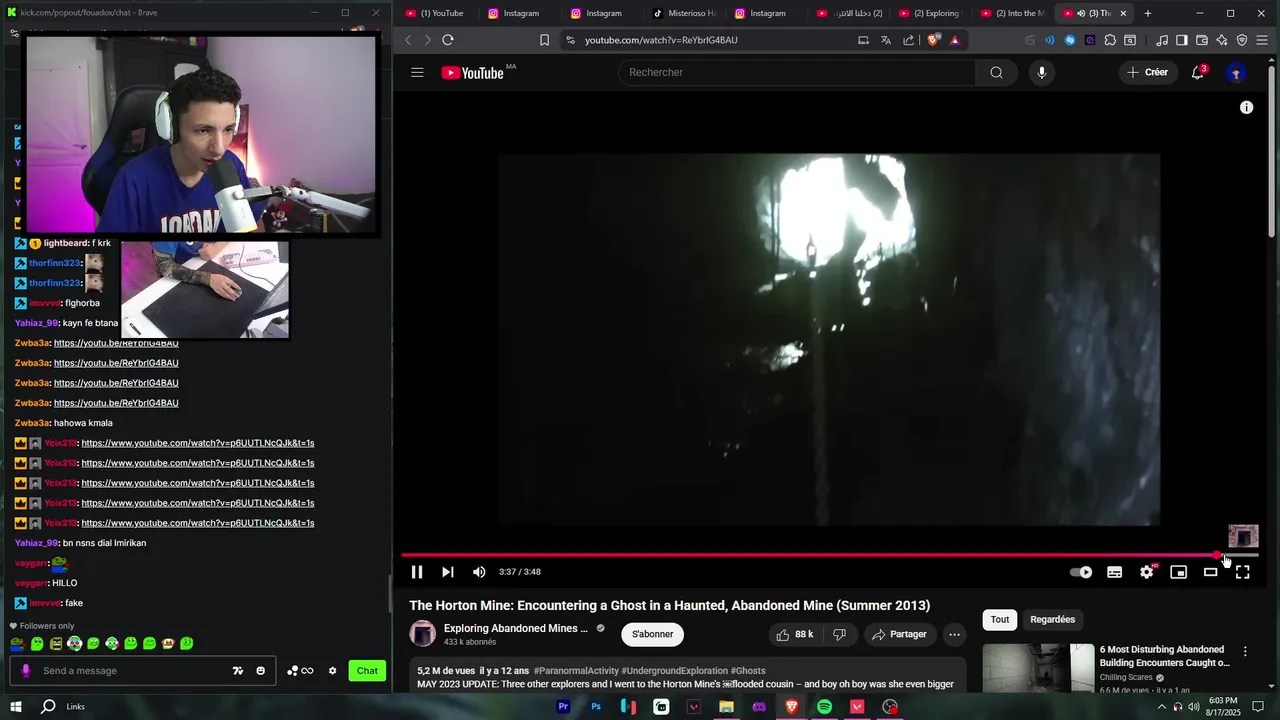This screenshot has height=720, width=1280.
Task: Toggle theater mode in player
Action: [1211, 572]
